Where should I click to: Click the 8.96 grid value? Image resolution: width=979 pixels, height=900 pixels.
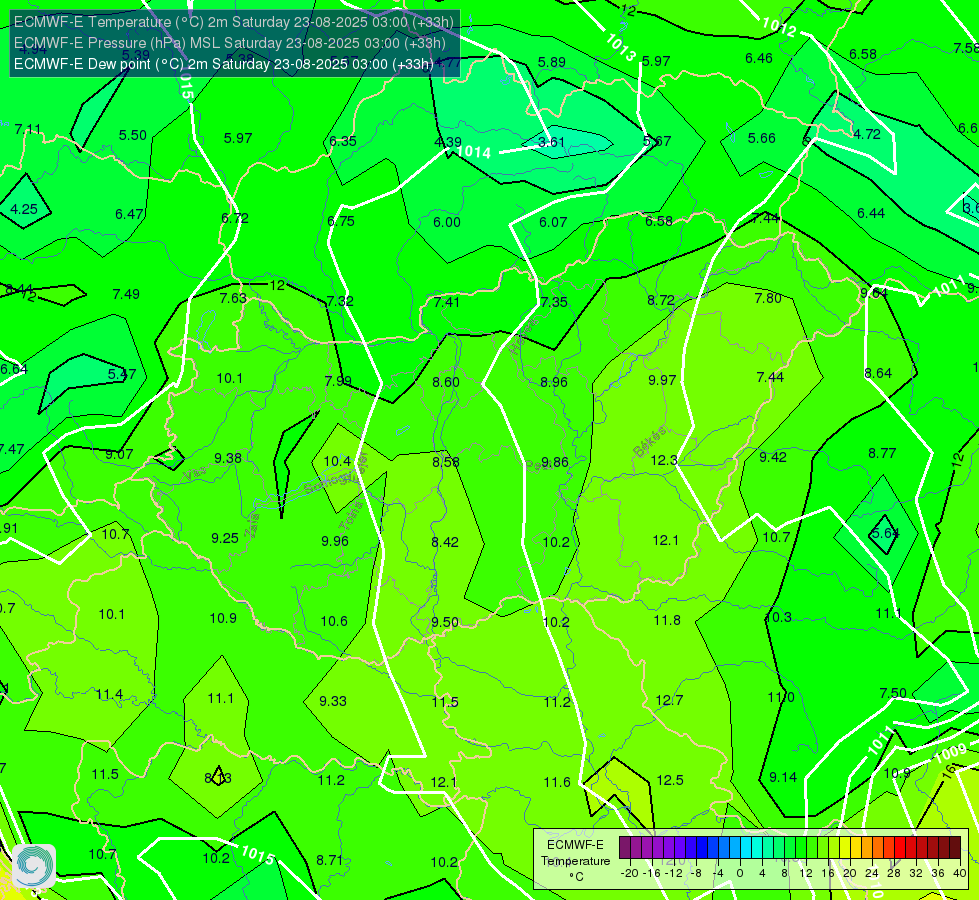pyautogui.click(x=554, y=382)
